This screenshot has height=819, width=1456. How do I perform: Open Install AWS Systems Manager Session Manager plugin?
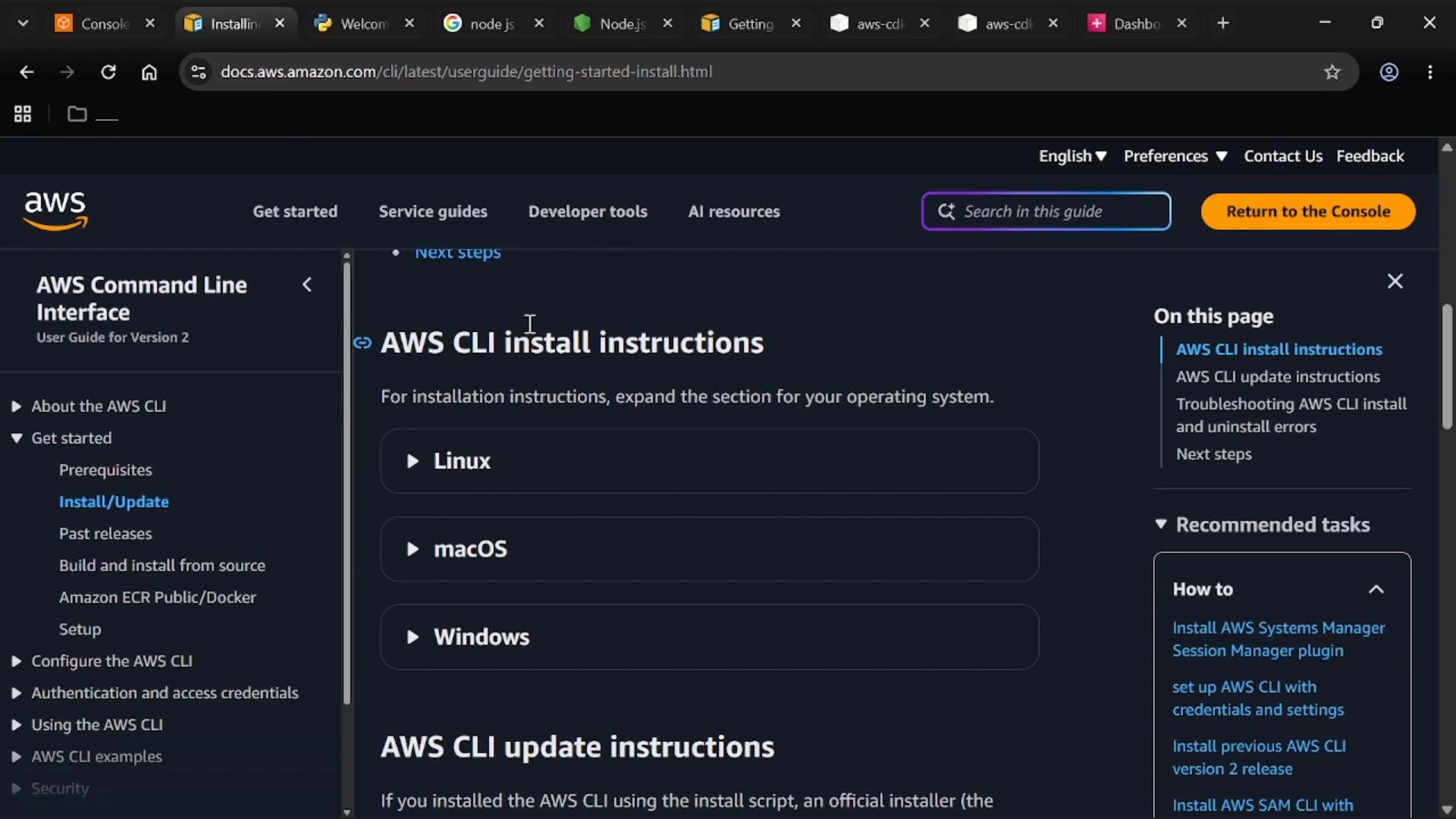1279,639
